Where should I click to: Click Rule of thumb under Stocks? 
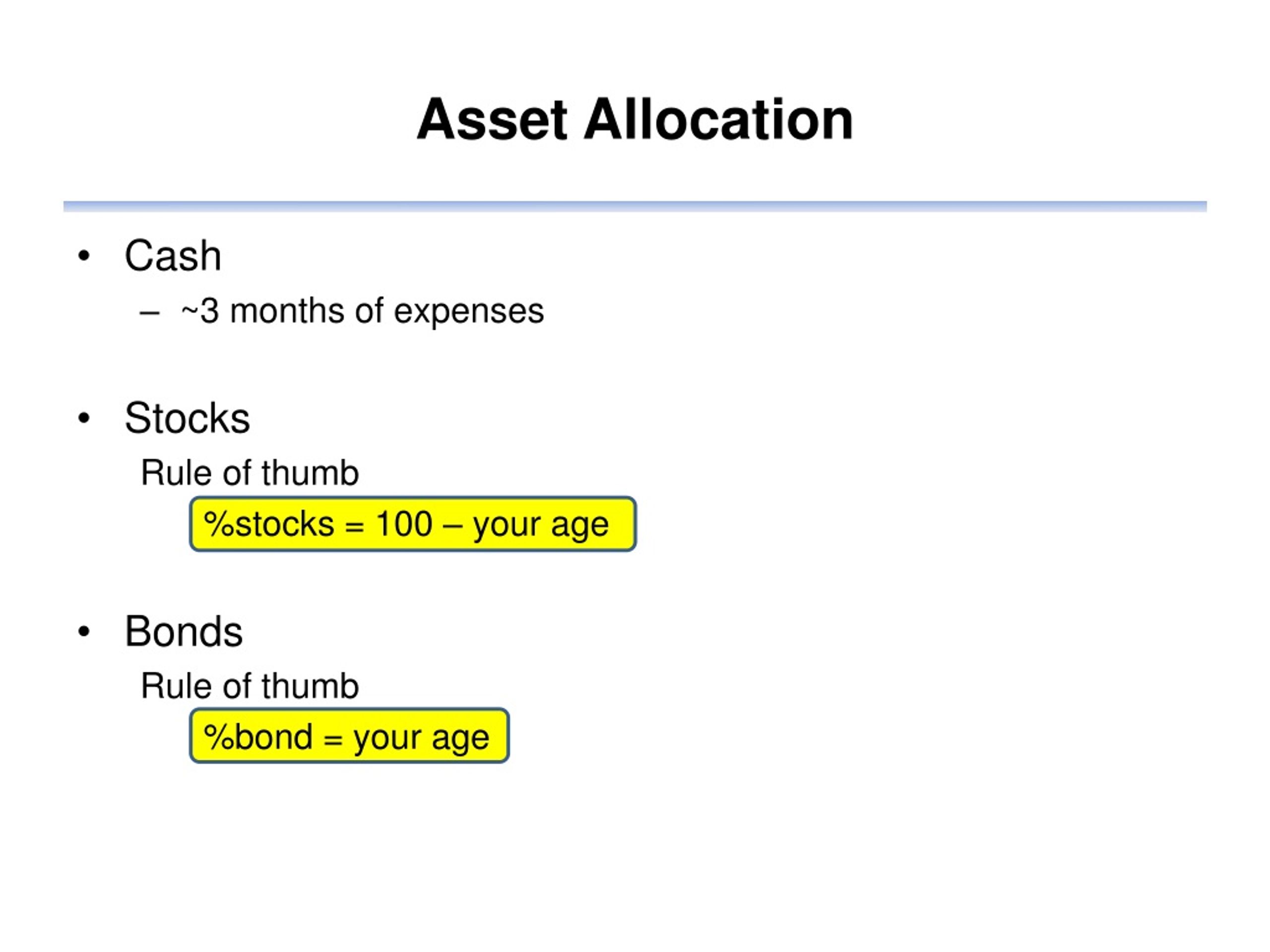250,473
